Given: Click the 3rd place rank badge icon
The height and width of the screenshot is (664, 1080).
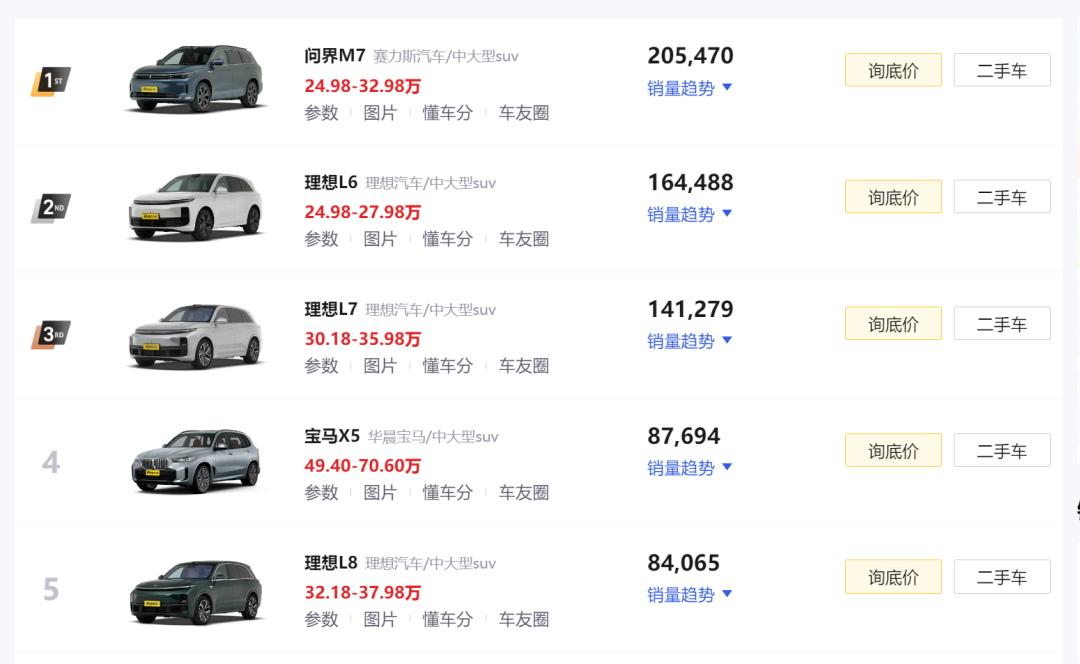Looking at the screenshot, I should 51,335.
